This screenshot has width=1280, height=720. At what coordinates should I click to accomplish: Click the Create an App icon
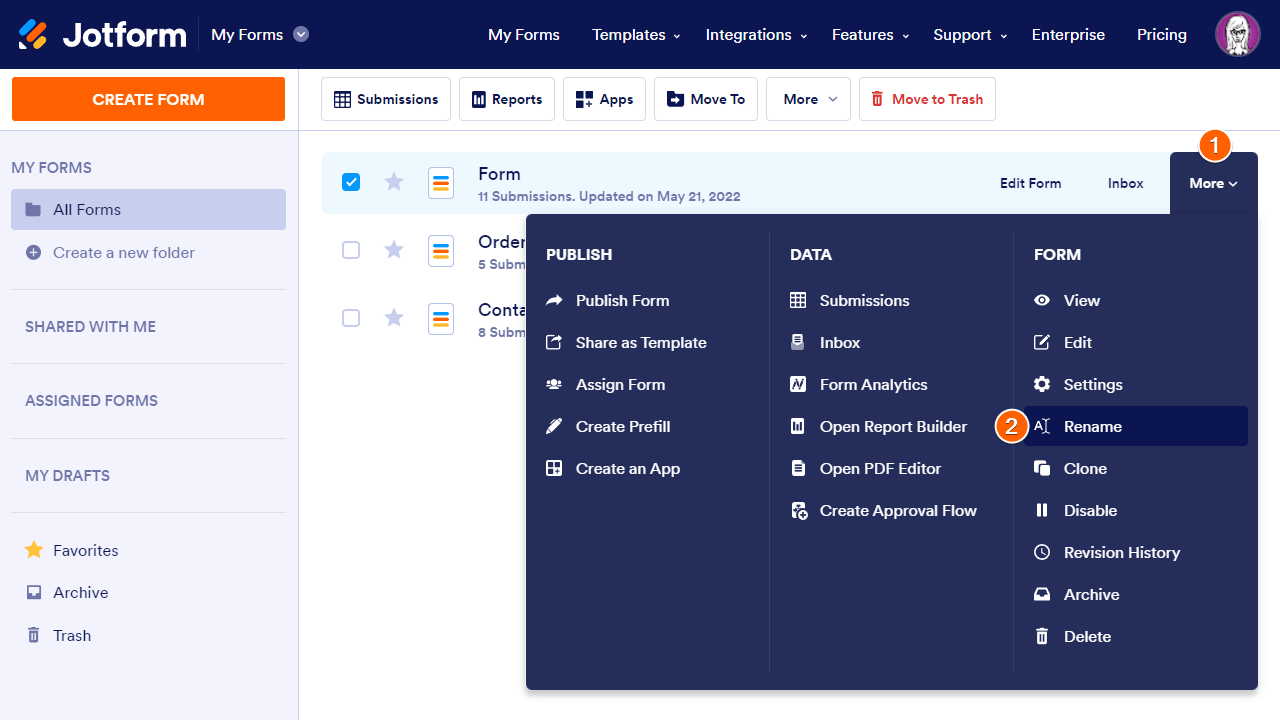tap(554, 468)
